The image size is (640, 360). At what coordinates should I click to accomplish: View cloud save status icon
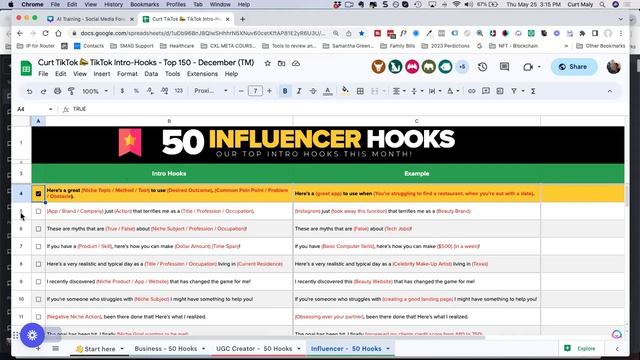click(296, 63)
